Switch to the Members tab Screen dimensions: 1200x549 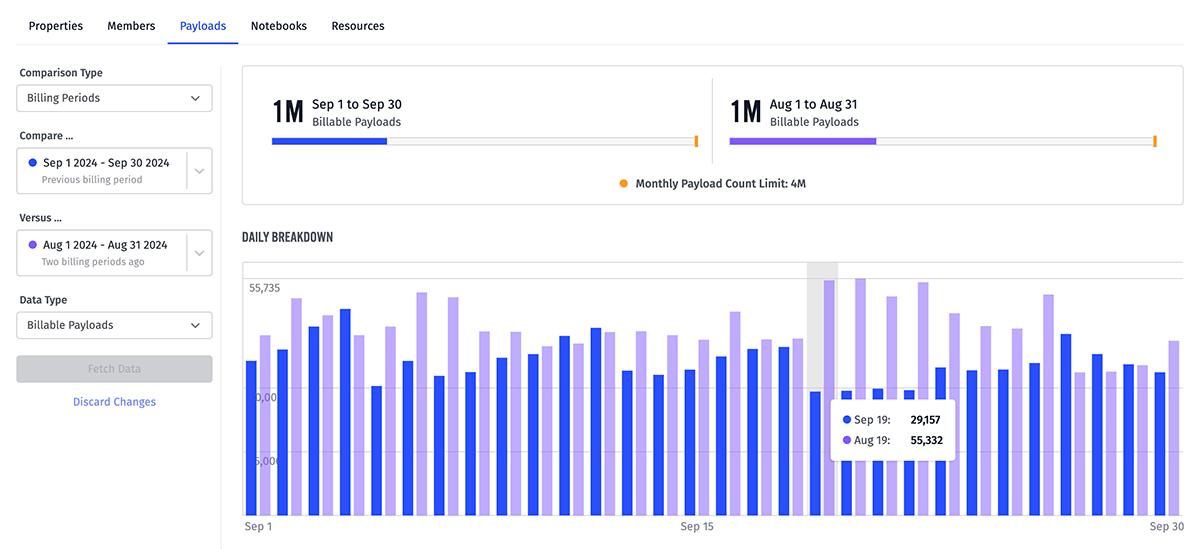click(131, 26)
